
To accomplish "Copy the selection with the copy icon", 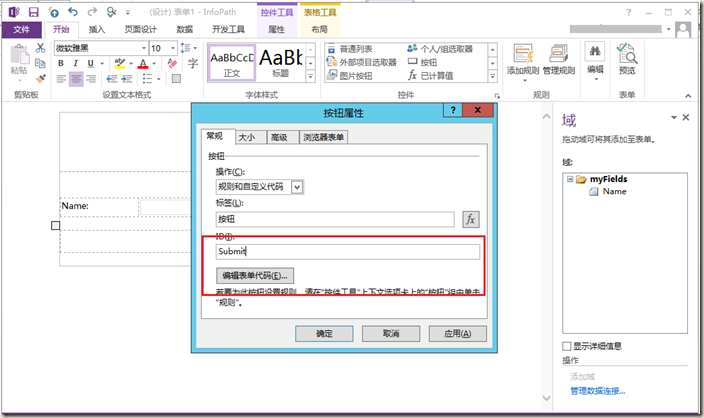I will click(x=40, y=63).
